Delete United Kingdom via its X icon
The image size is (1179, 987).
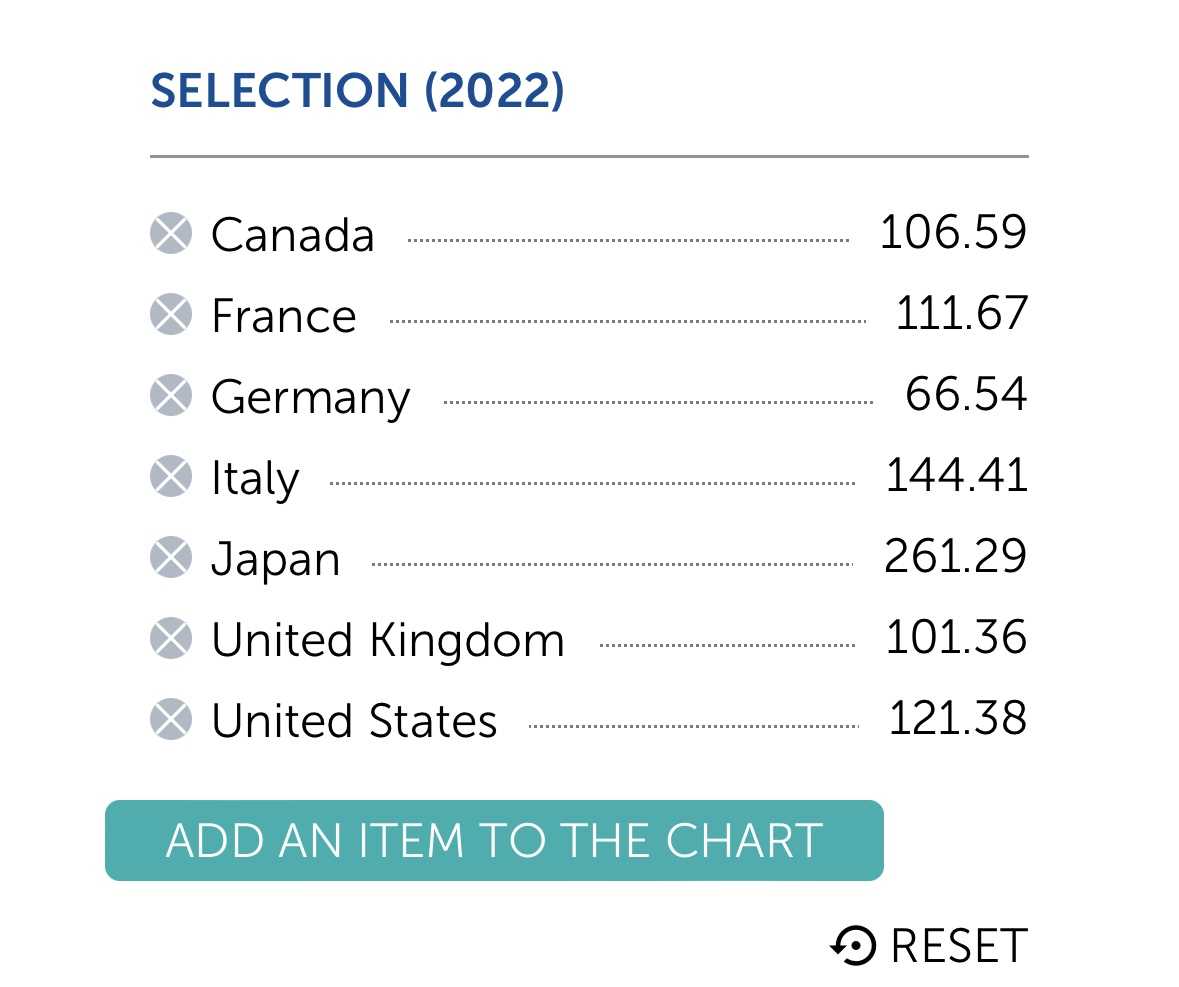click(171, 638)
